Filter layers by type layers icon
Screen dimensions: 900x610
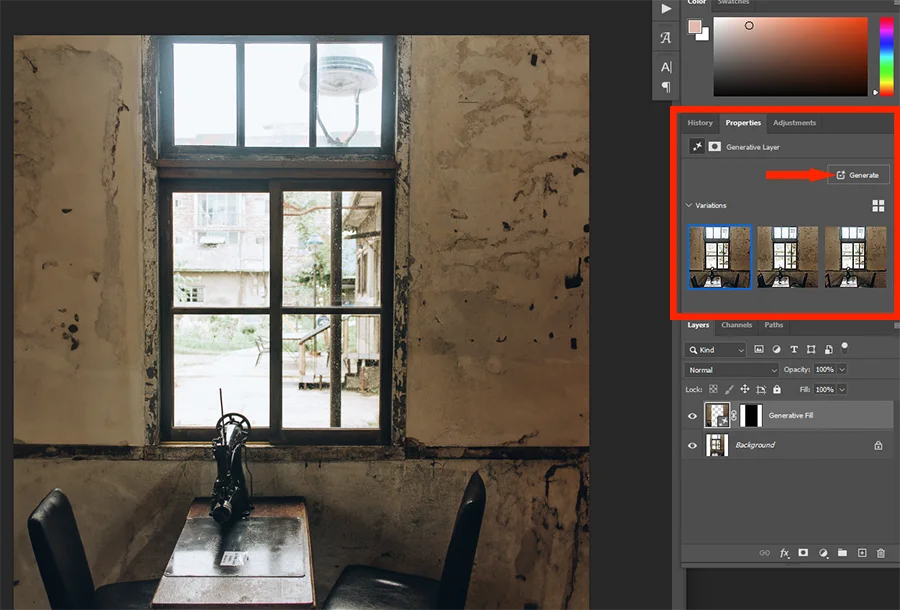[794, 349]
